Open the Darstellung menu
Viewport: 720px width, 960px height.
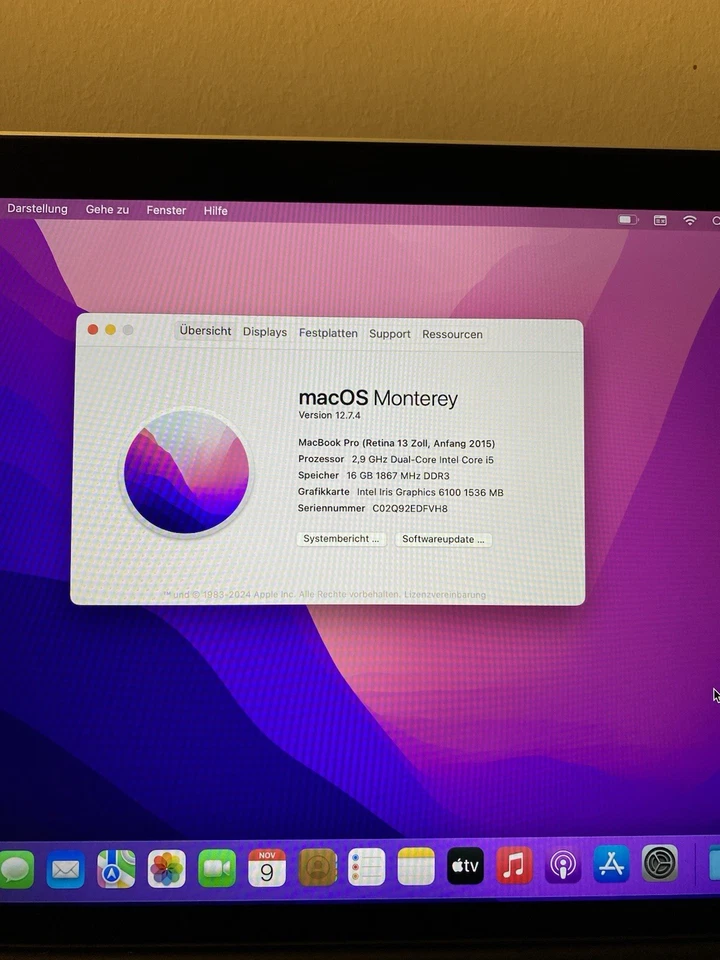pos(37,209)
